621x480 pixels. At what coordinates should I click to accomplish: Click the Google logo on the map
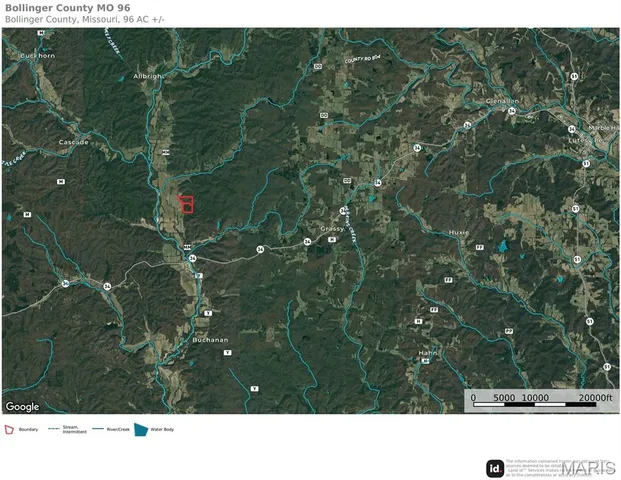tap(22, 407)
